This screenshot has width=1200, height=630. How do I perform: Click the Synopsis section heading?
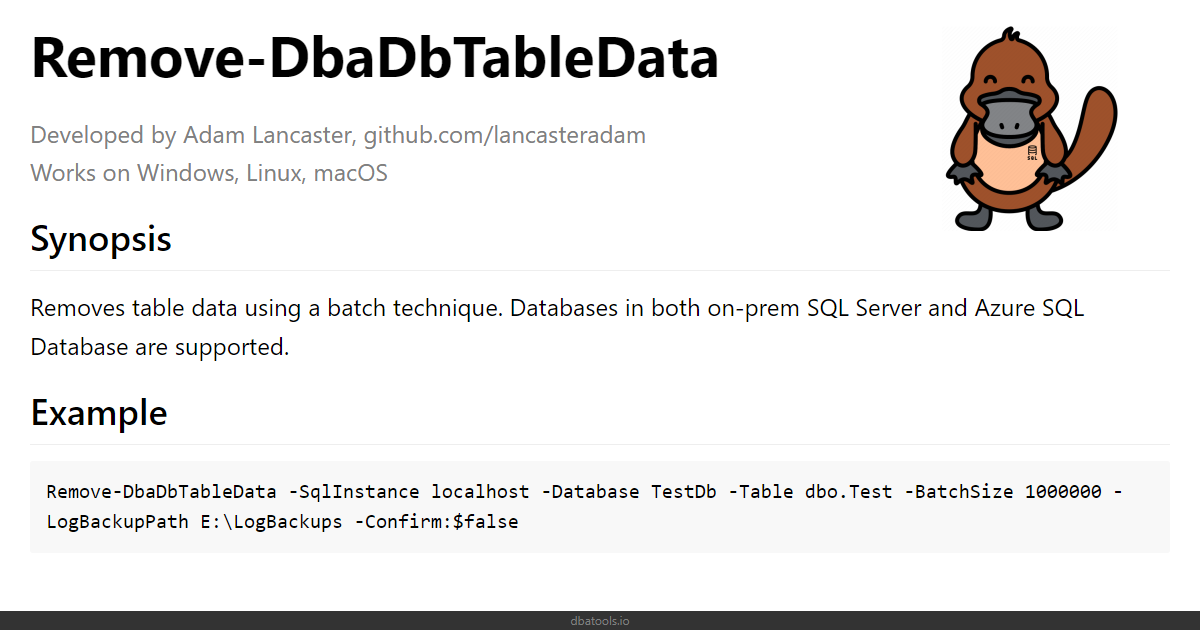[101, 240]
